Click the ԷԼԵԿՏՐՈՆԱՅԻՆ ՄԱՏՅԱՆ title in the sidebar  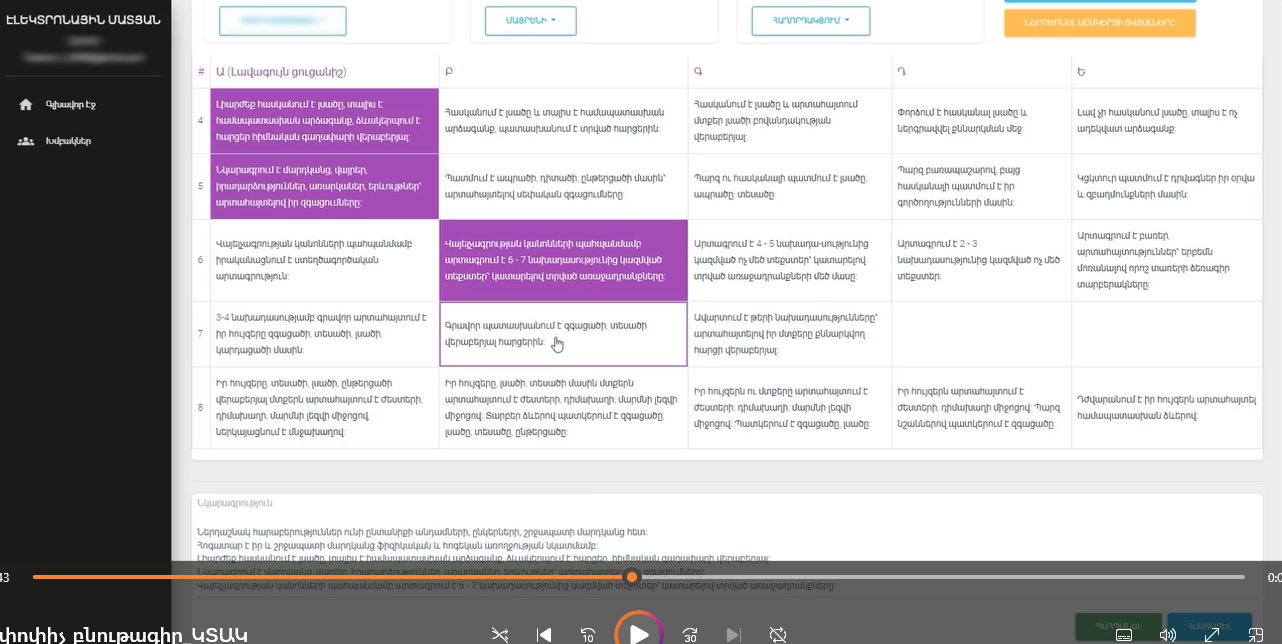[82, 20]
